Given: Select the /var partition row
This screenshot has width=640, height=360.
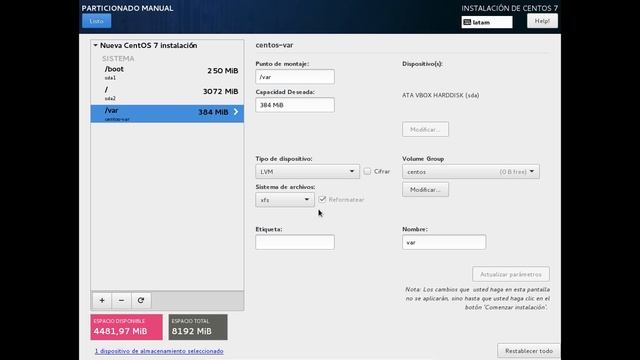Looking at the screenshot, I should pyautogui.click(x=167, y=113).
